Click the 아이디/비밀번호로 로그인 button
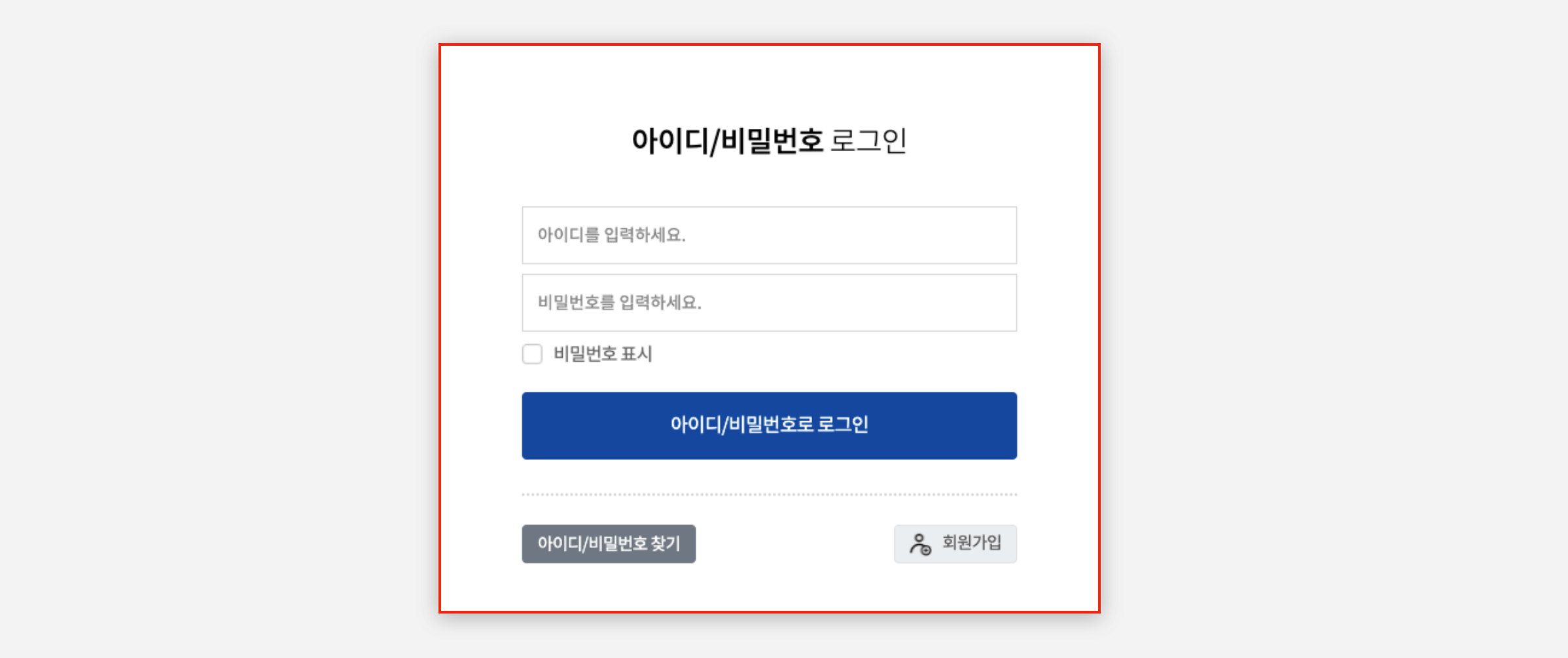 coord(769,425)
